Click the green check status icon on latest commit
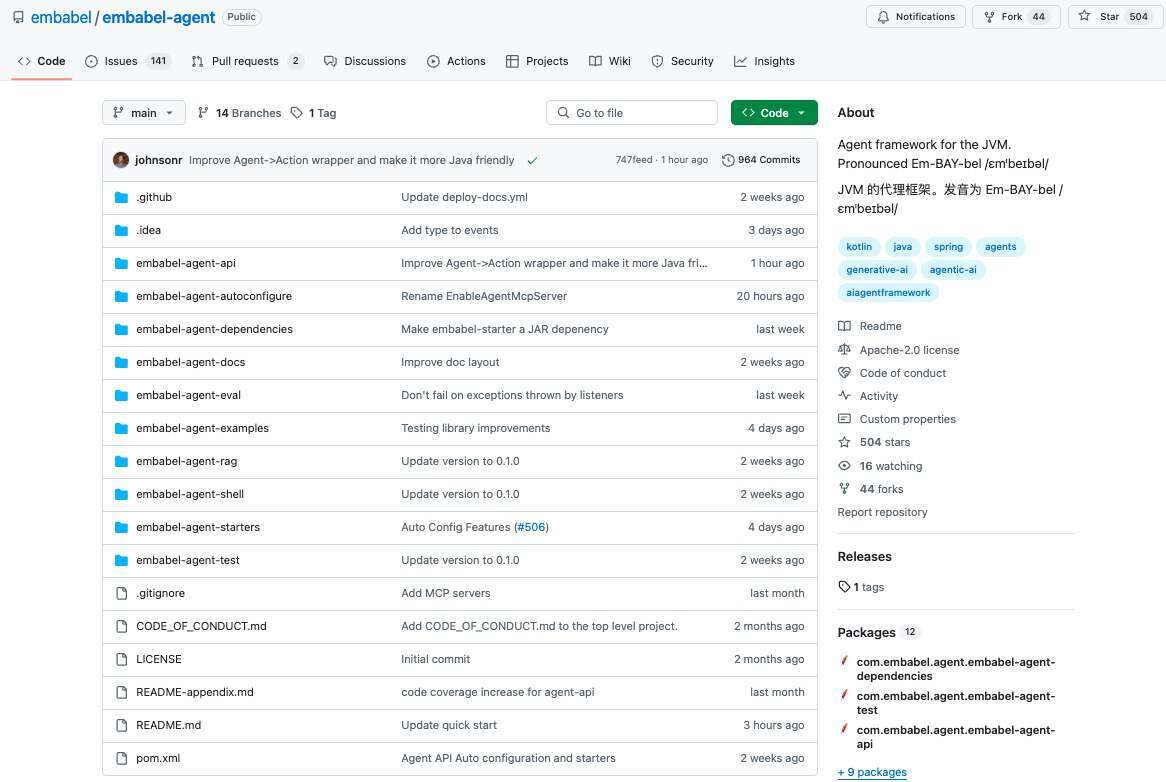 point(532,161)
